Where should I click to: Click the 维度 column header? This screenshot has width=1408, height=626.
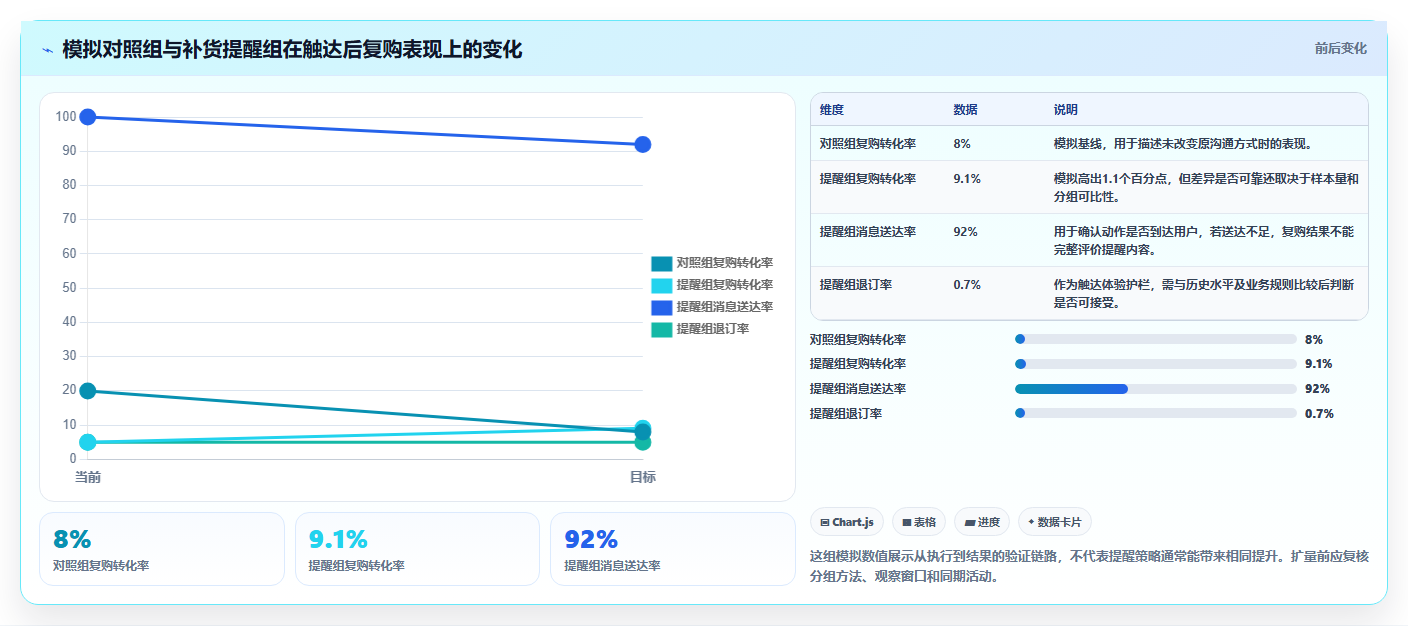pos(832,110)
